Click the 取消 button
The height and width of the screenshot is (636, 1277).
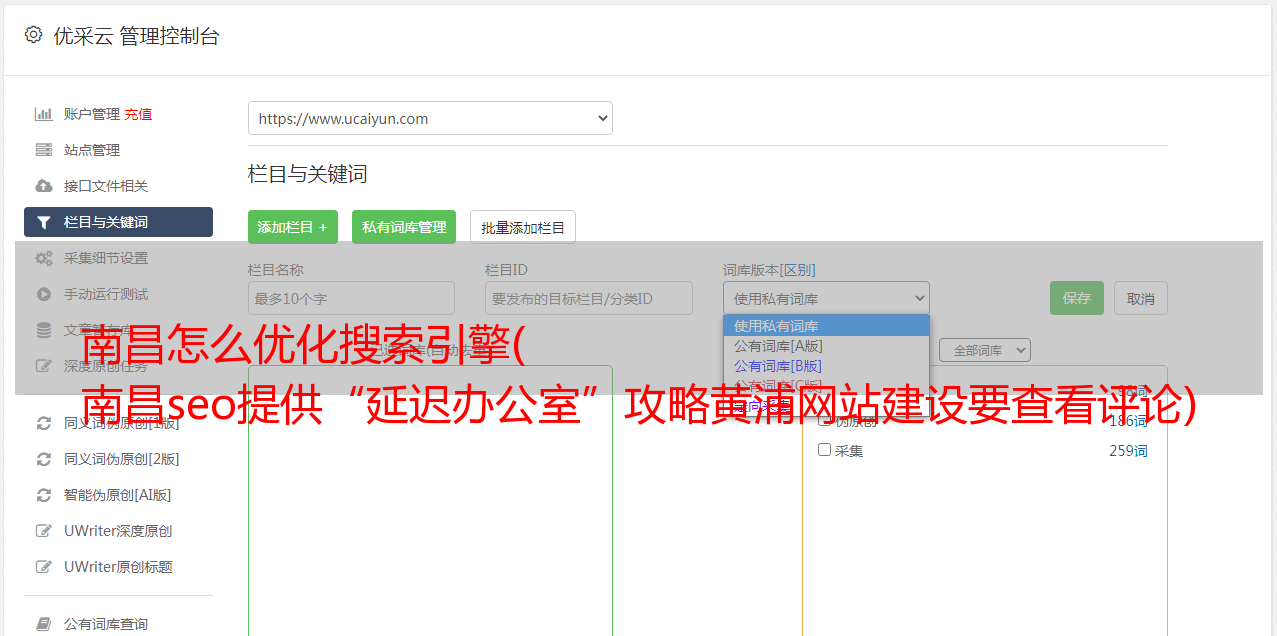pyautogui.click(x=1141, y=298)
